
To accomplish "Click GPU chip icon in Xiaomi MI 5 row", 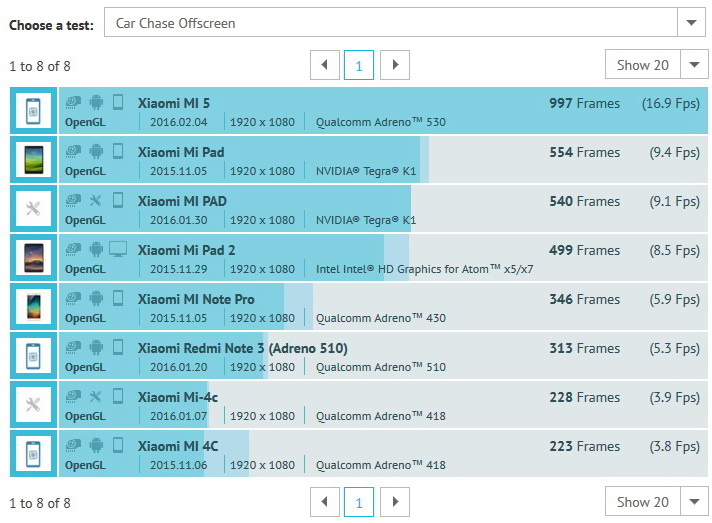I will click(x=73, y=102).
